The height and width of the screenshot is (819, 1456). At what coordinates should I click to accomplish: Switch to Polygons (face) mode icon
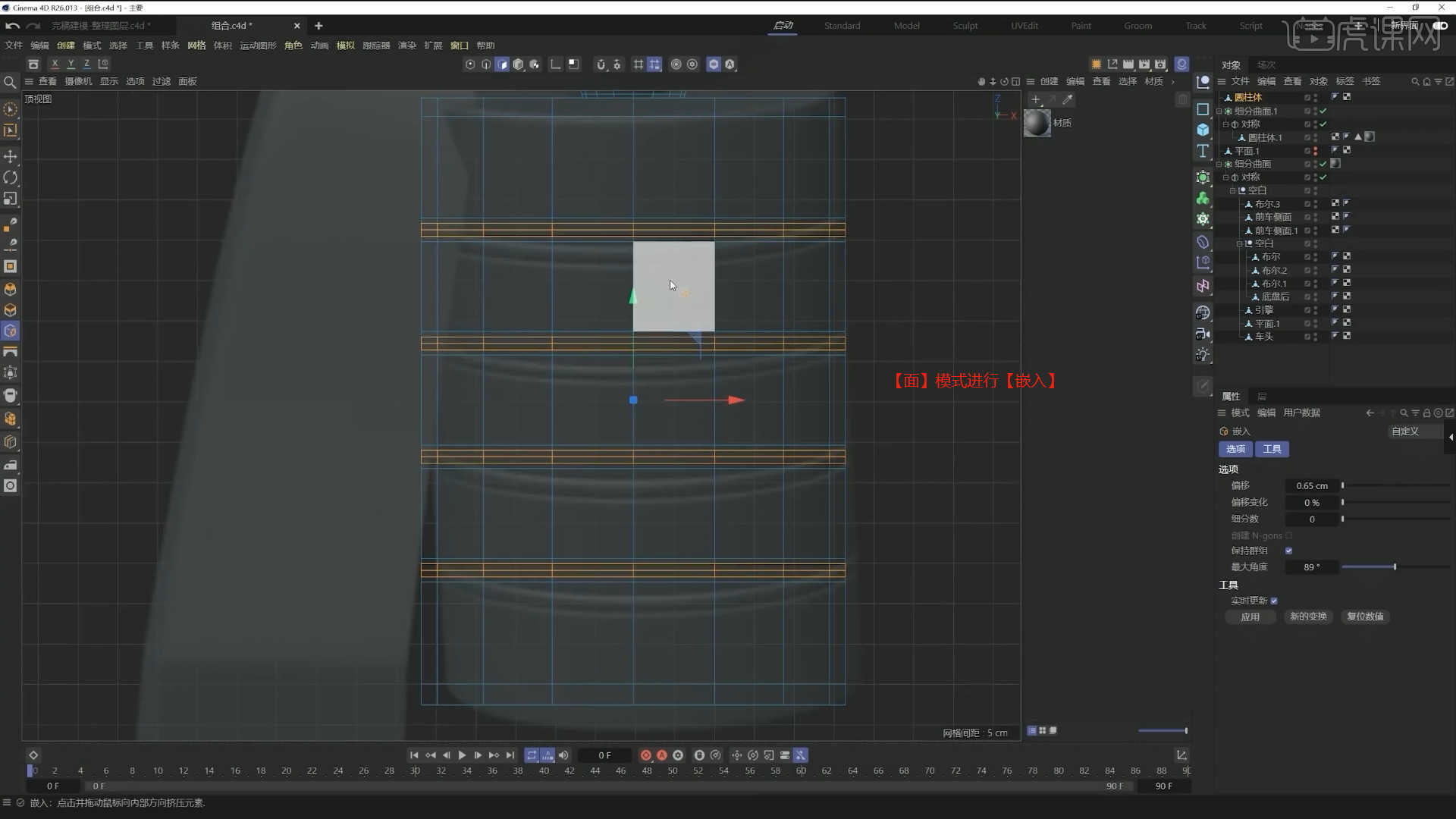click(502, 64)
